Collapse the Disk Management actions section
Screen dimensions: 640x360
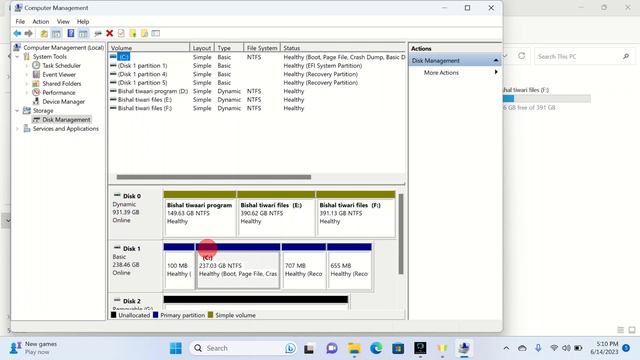coord(496,60)
